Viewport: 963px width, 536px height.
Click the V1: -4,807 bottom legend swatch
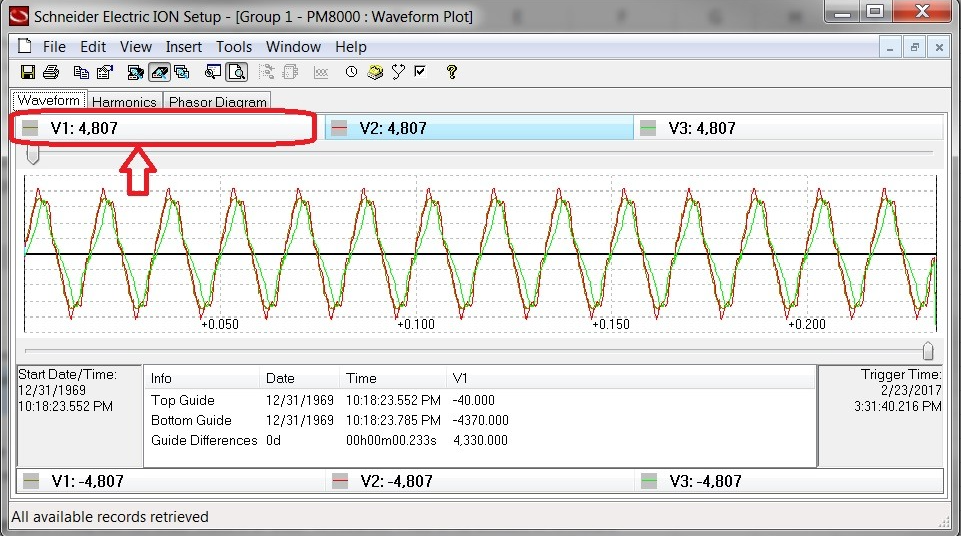pos(31,481)
